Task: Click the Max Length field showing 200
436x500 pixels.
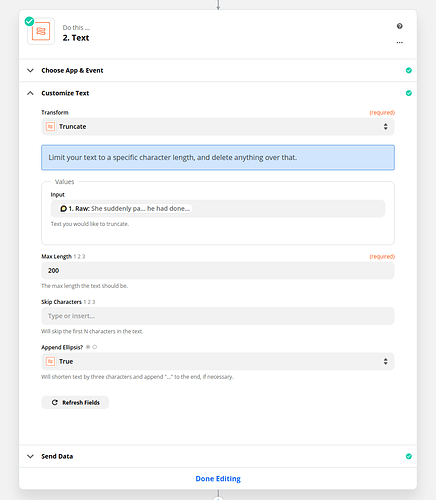Action: coord(218,271)
